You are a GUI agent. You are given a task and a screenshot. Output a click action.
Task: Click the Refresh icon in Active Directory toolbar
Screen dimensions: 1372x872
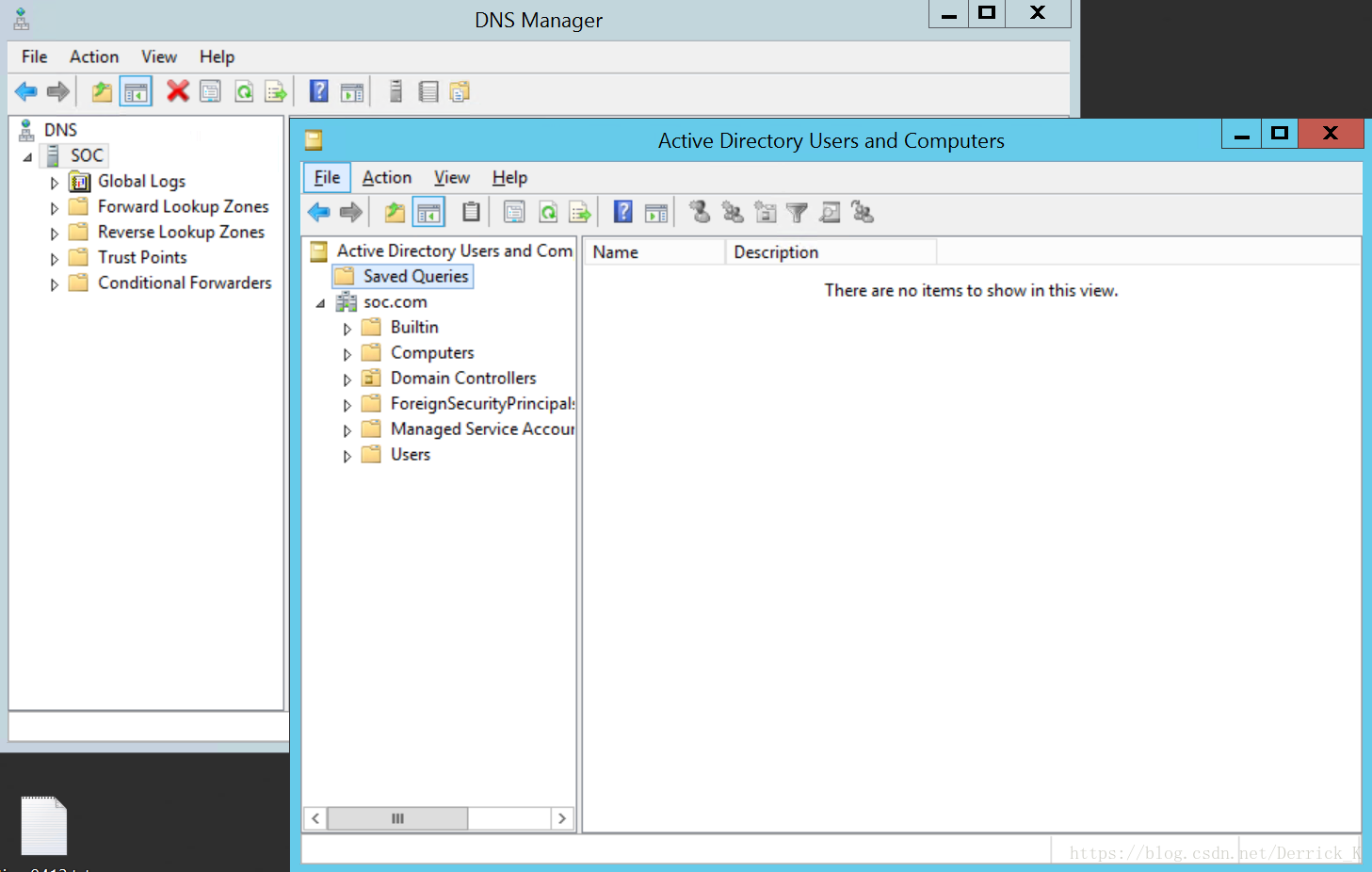tap(548, 212)
